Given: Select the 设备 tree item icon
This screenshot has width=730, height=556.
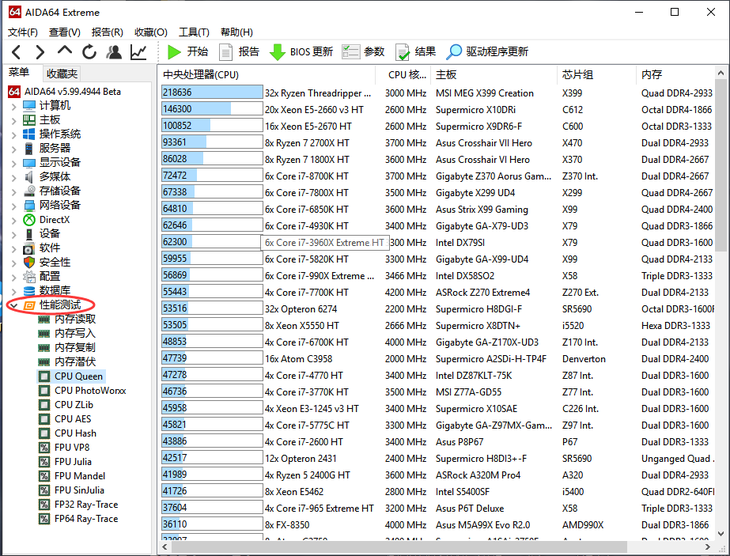Looking at the screenshot, I should (x=29, y=234).
